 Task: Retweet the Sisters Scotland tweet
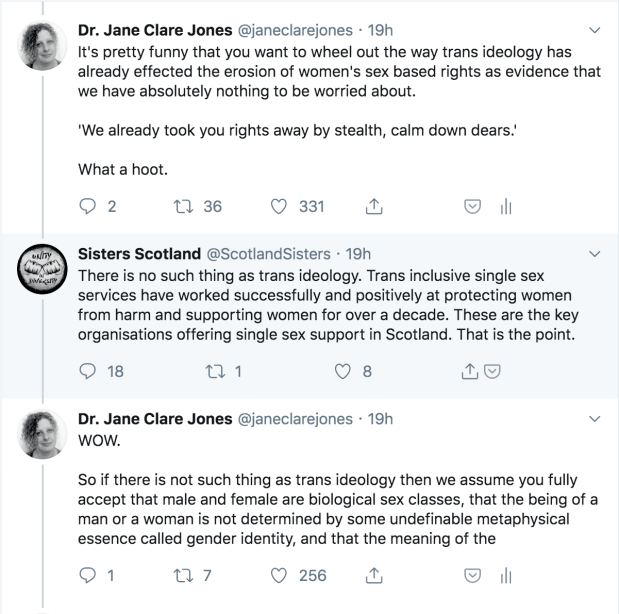click(x=187, y=371)
